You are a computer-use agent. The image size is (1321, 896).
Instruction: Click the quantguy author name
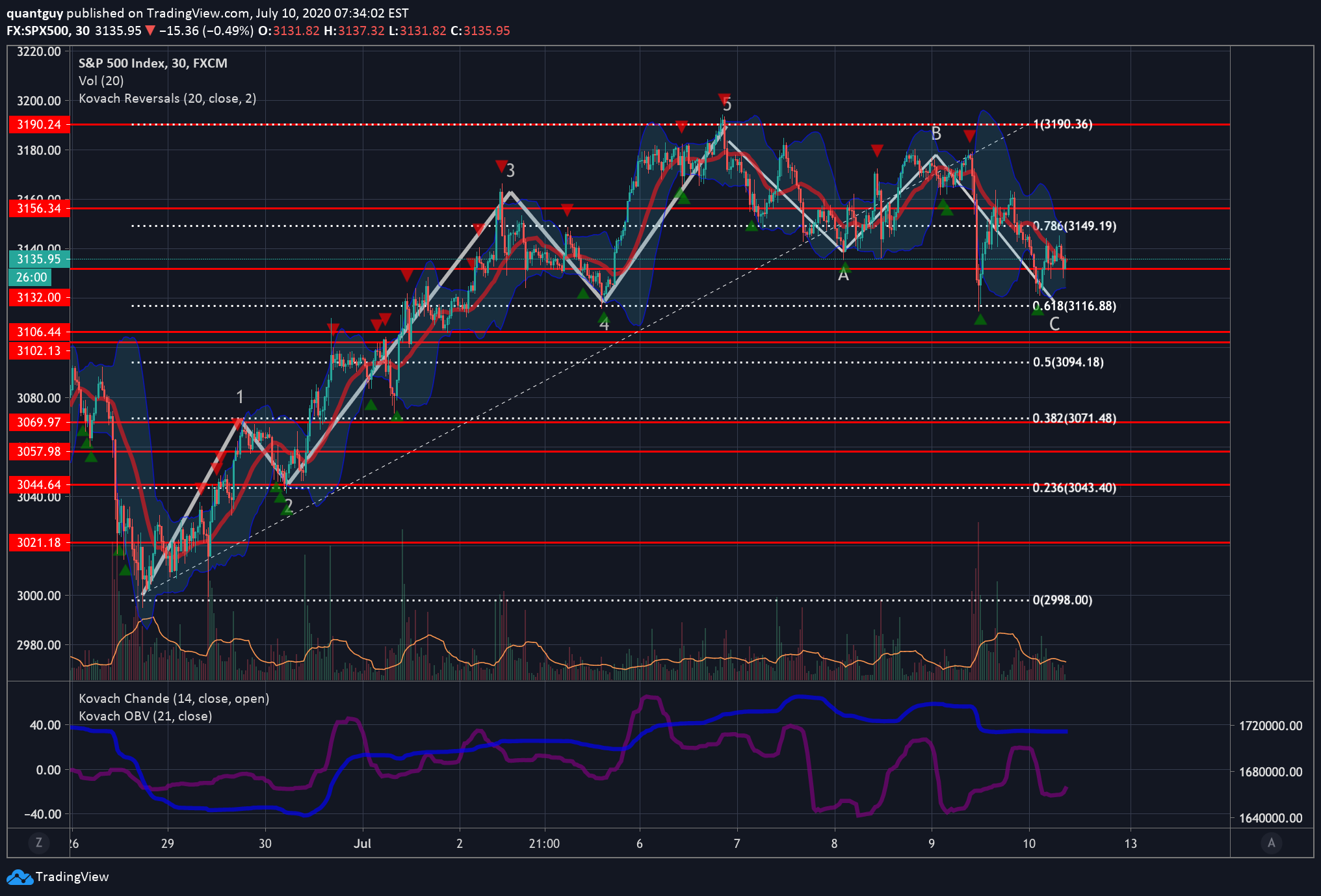[34, 13]
